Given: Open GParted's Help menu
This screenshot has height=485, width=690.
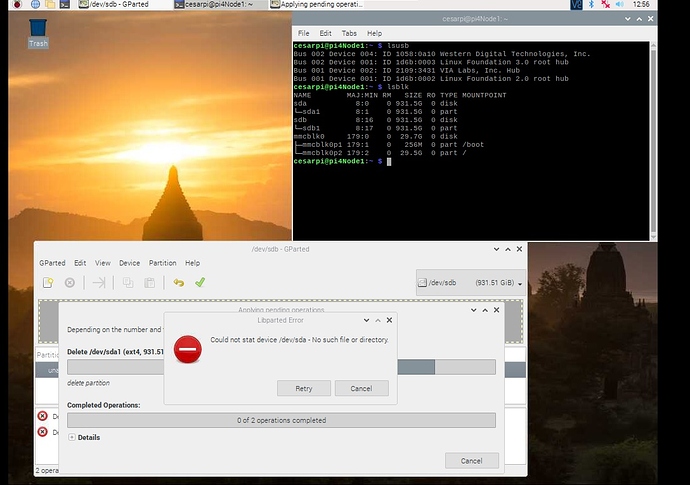Looking at the screenshot, I should (x=192, y=263).
